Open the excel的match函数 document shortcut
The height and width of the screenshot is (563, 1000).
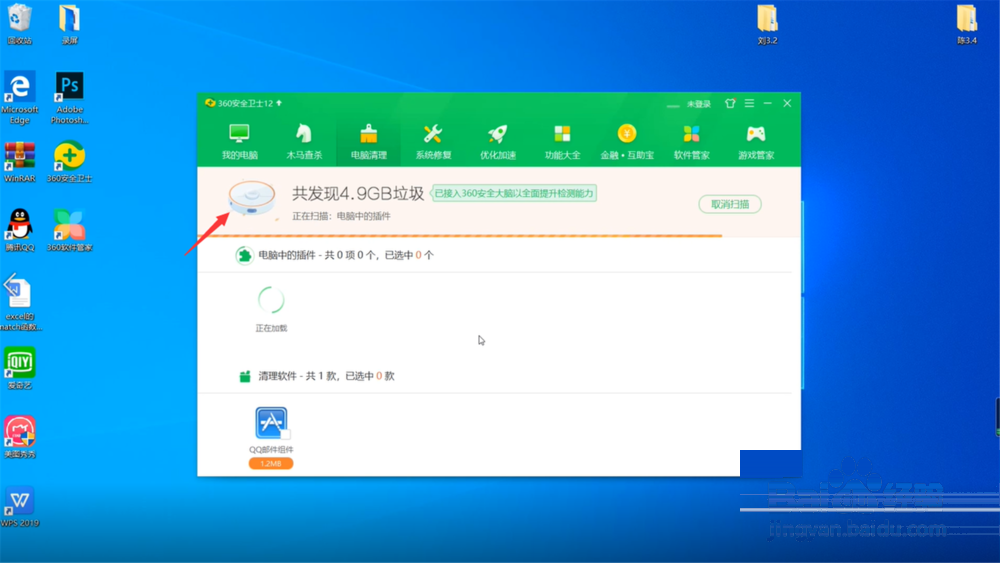(20, 303)
